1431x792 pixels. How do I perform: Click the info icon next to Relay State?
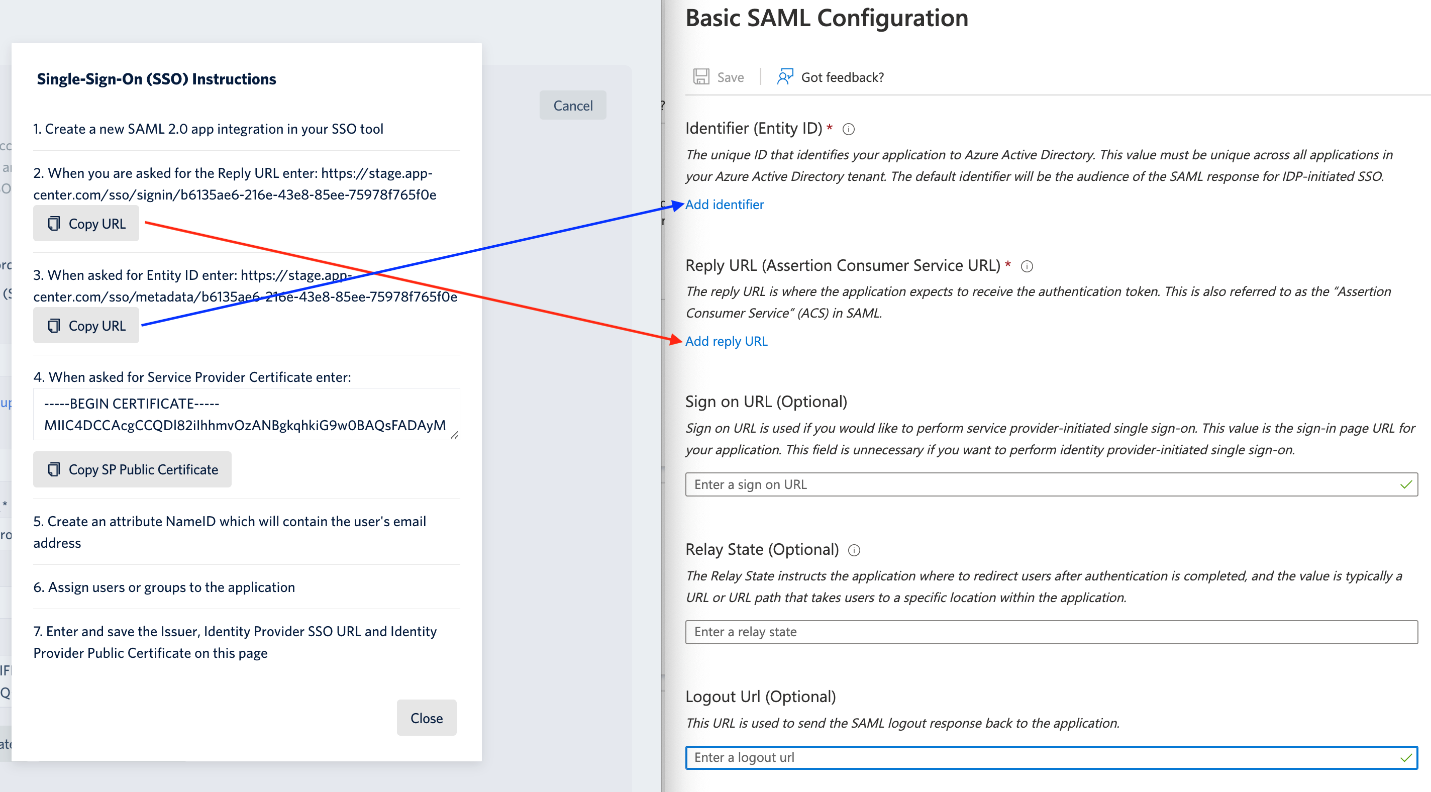pyautogui.click(x=852, y=549)
